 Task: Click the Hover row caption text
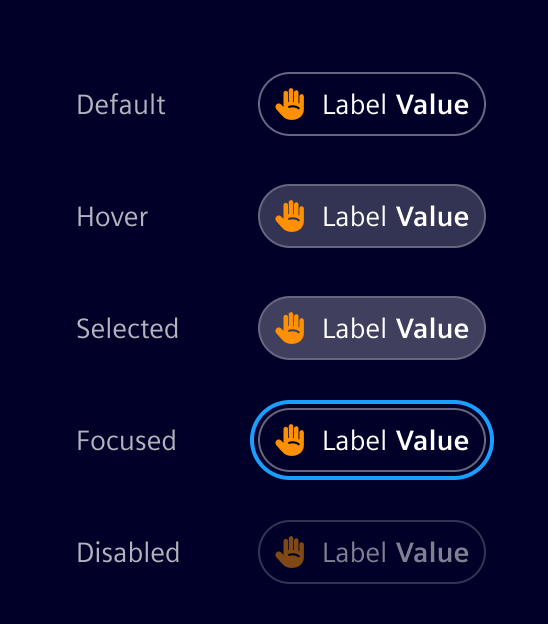[x=112, y=217]
